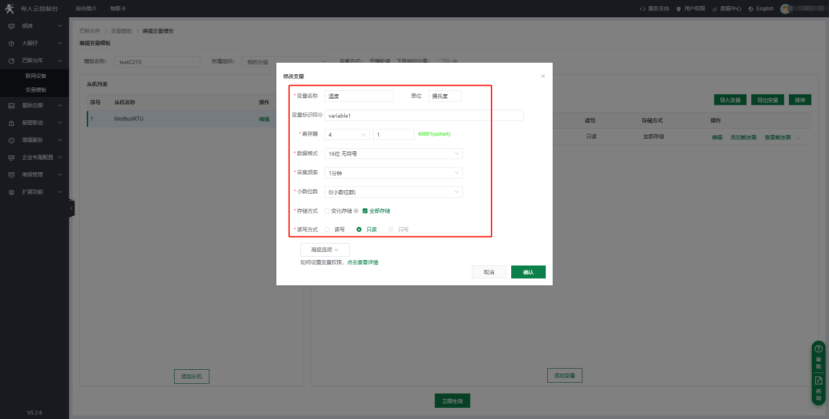
Task: Click the help icon beside 变量标识符 label
Action: coord(320,115)
